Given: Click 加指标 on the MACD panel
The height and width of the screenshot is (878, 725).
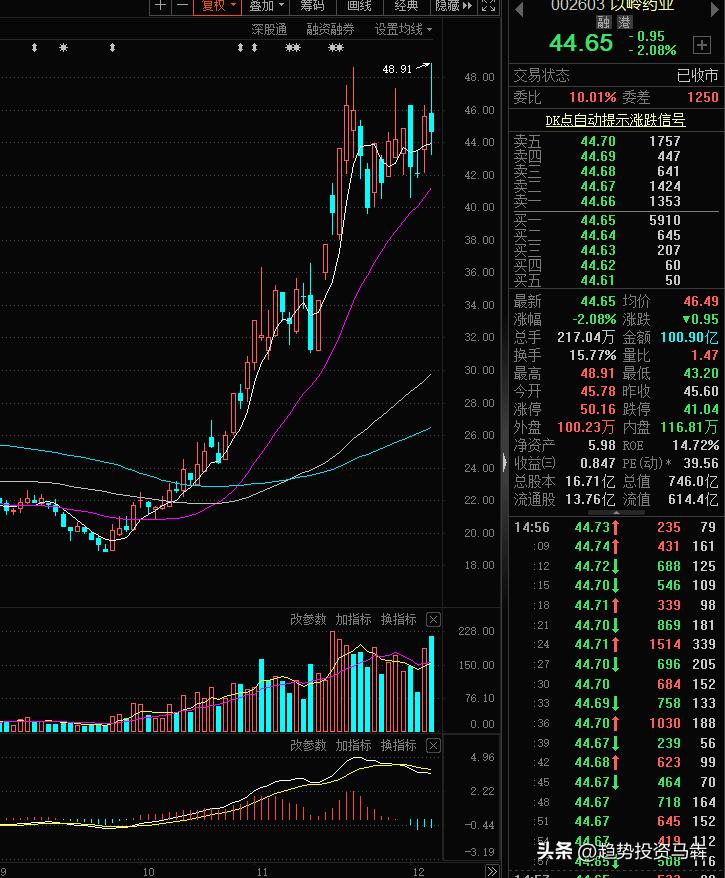Looking at the screenshot, I should [x=353, y=745].
